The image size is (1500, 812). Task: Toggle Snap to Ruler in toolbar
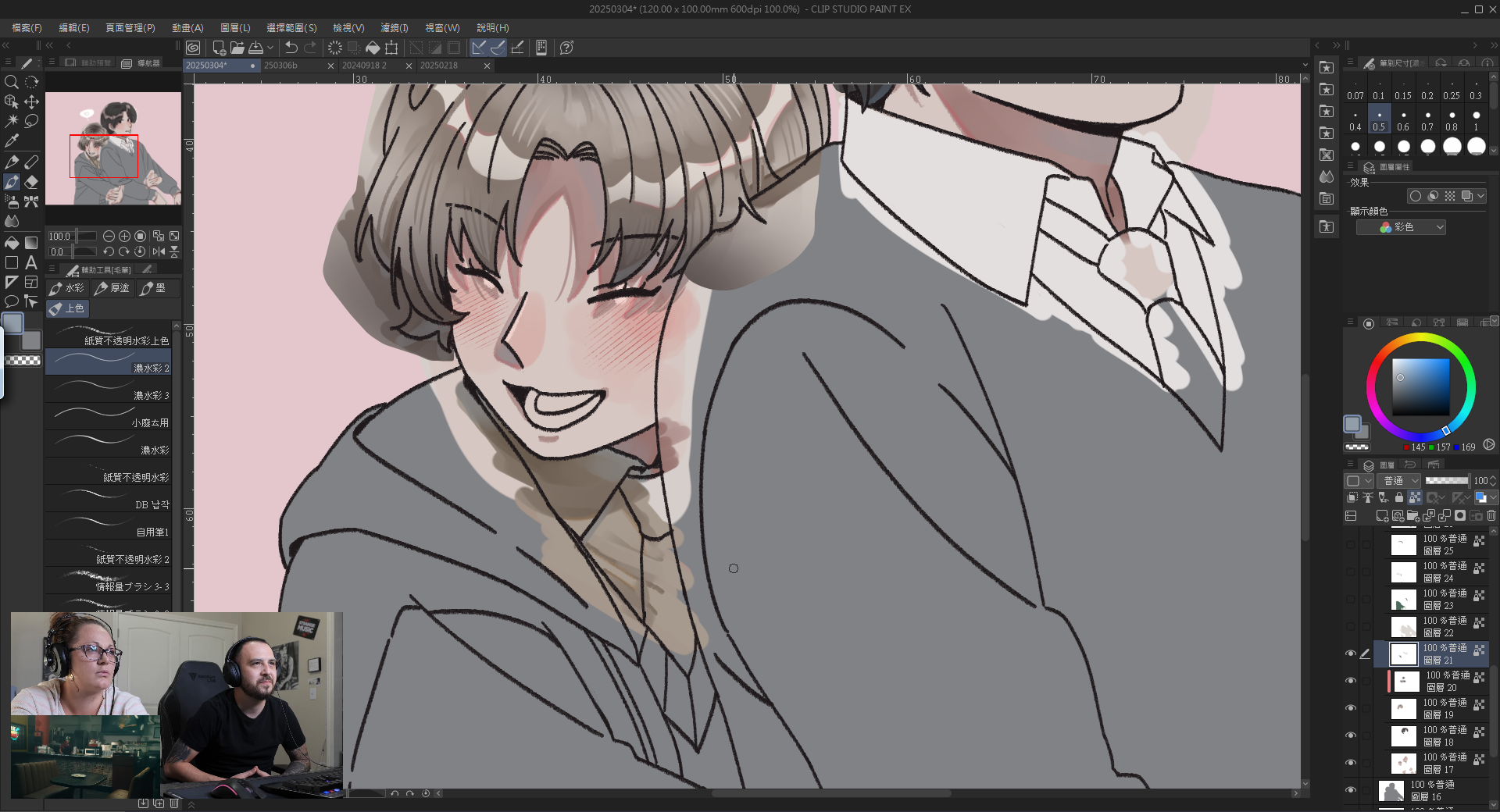coord(479,48)
